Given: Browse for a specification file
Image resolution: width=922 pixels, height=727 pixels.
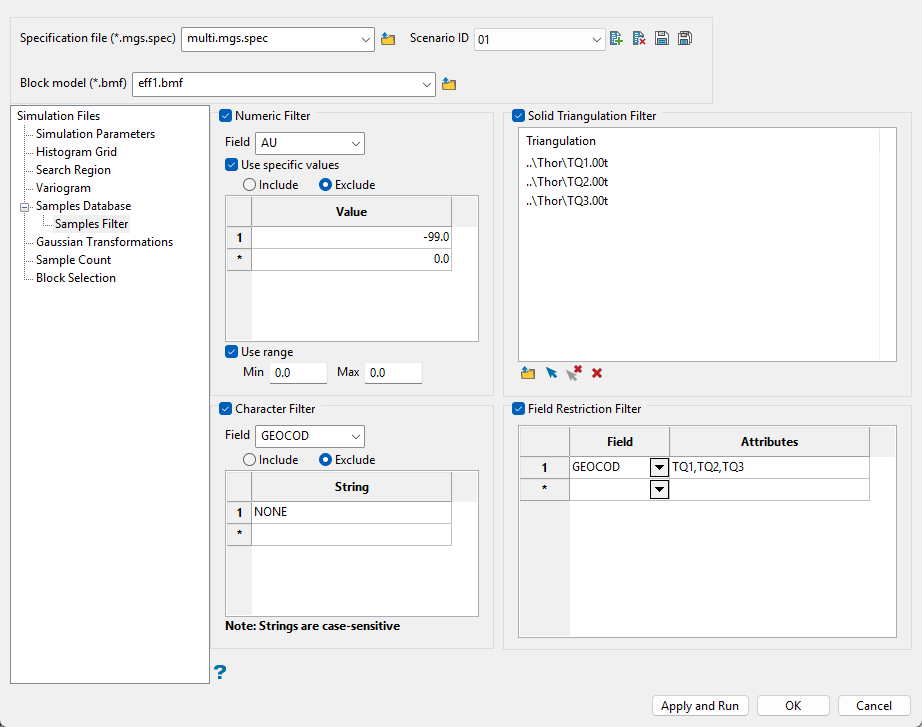Looking at the screenshot, I should [389, 39].
